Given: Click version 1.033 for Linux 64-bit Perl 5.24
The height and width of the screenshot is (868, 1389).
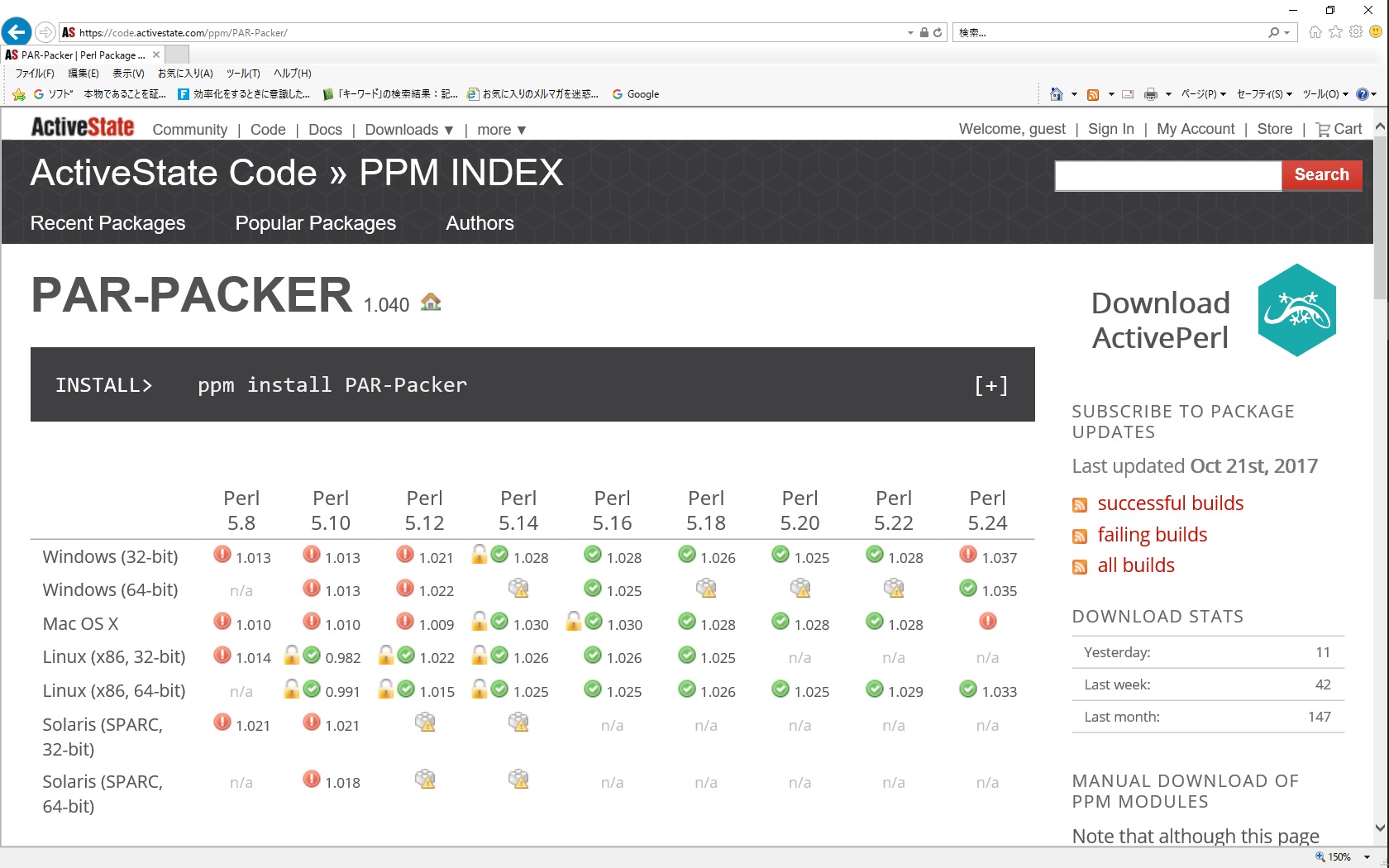Looking at the screenshot, I should 999,692.
